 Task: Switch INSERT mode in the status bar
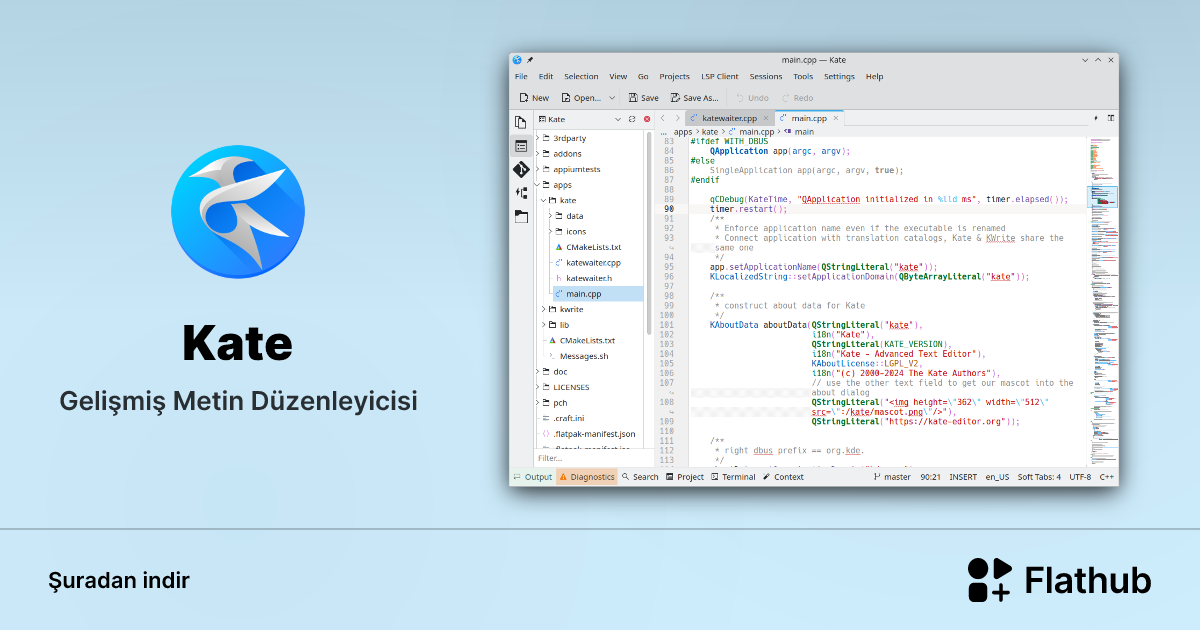(x=961, y=477)
